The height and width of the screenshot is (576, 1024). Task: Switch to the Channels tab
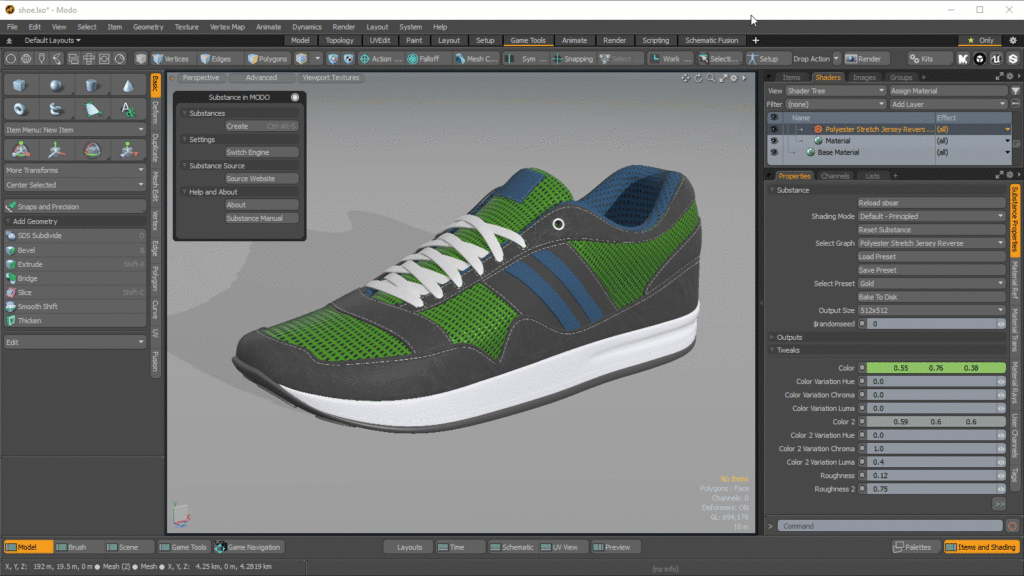[835, 176]
